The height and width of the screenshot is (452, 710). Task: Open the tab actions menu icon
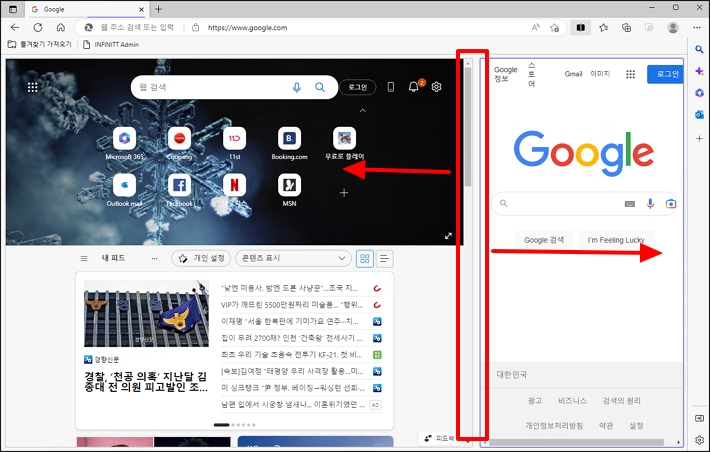coord(13,9)
